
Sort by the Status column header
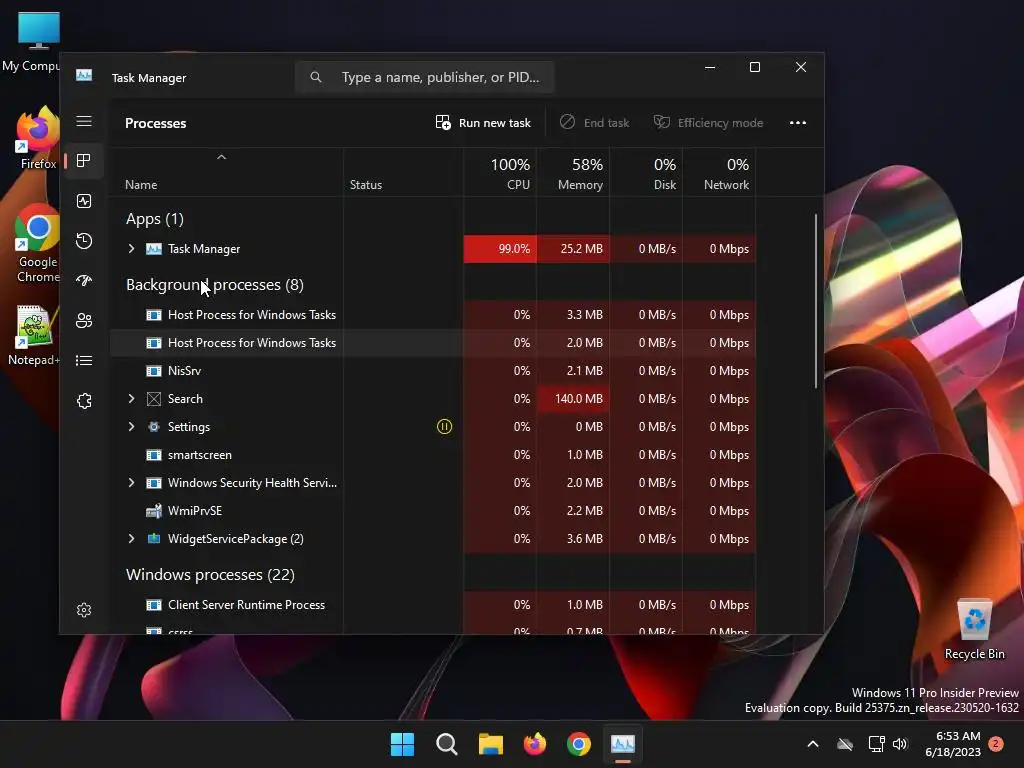coord(404,172)
